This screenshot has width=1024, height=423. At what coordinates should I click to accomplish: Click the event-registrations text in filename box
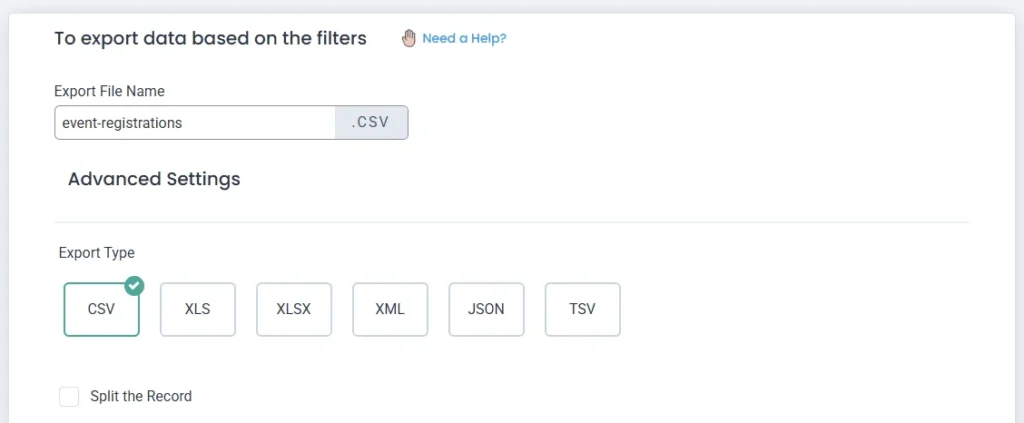[x=122, y=123]
